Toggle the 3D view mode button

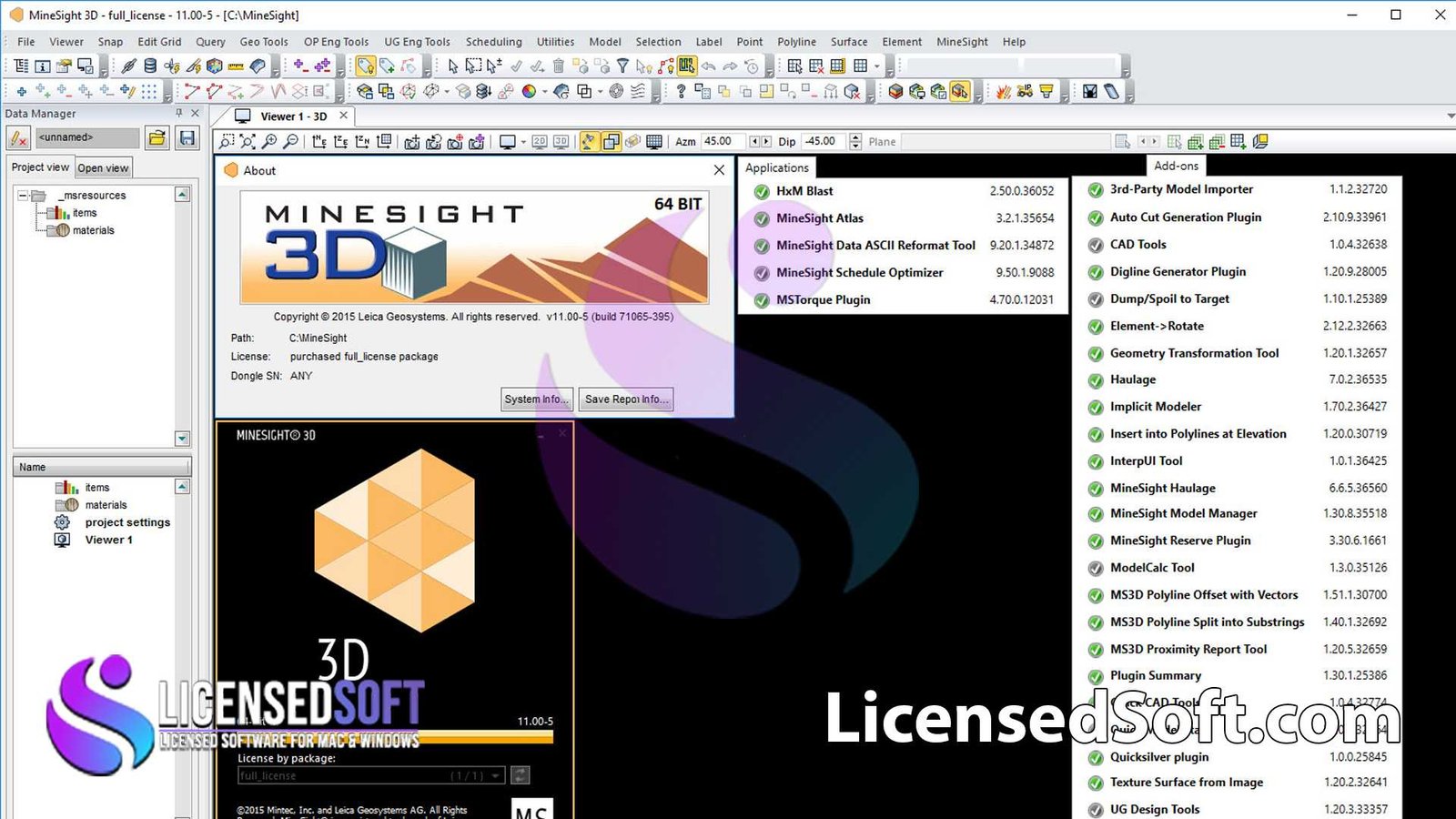coord(561,141)
